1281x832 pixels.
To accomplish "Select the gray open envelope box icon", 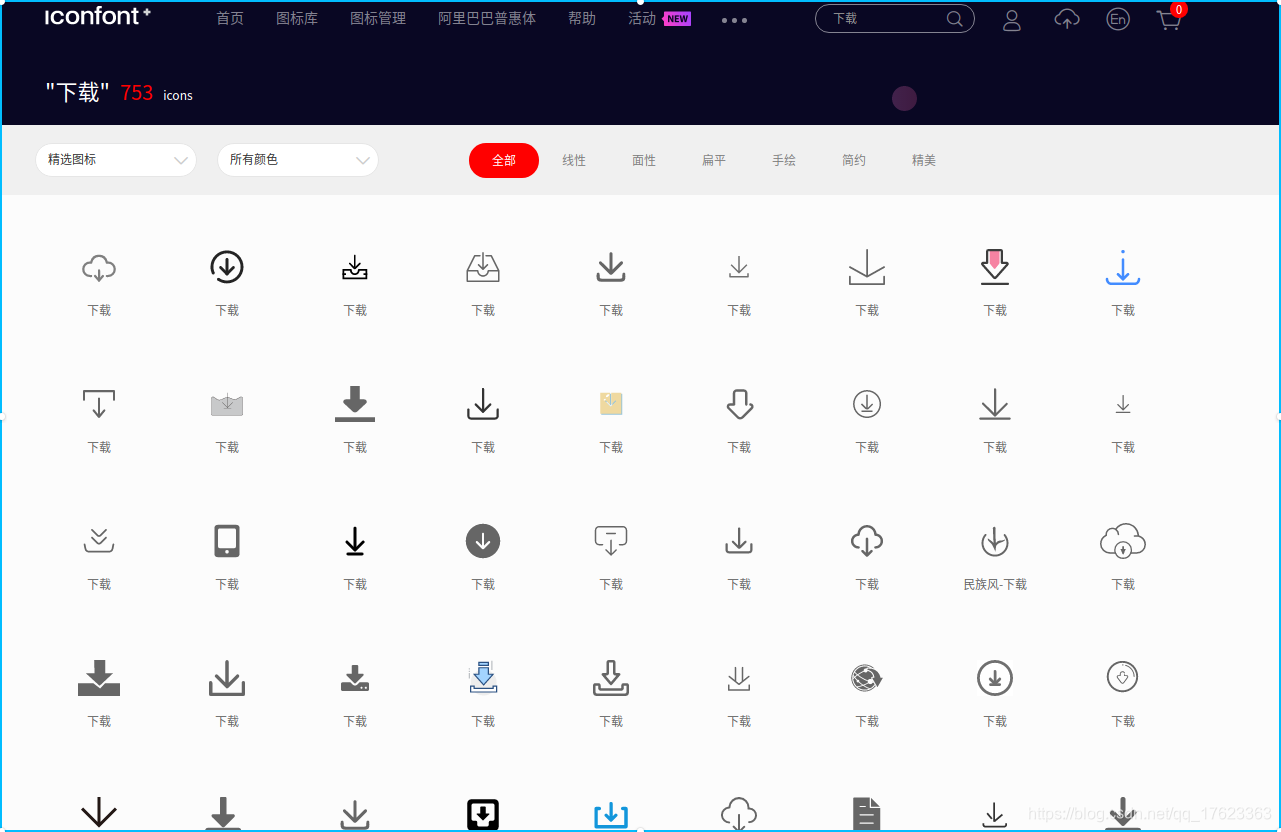I will (227, 405).
